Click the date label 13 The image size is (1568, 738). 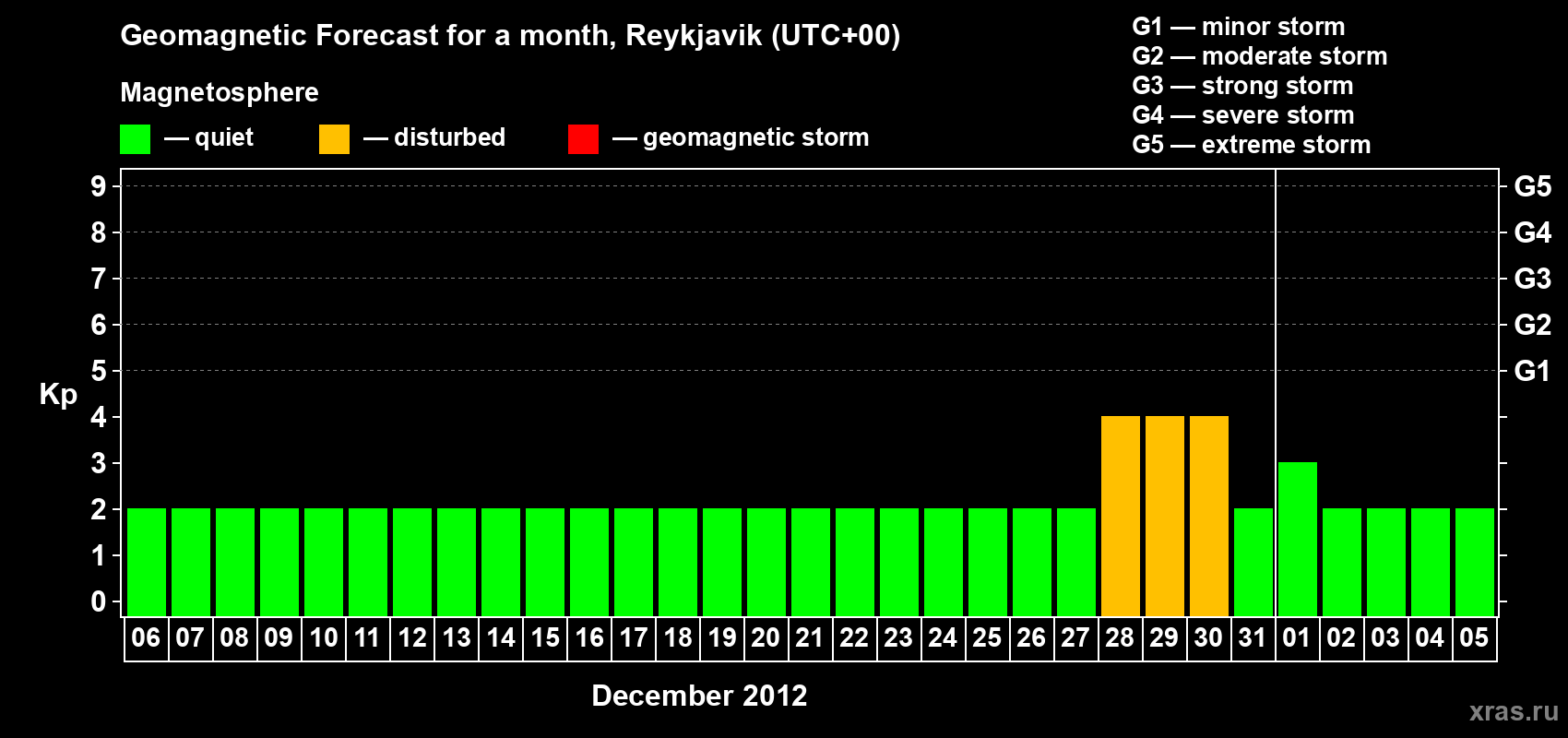[x=456, y=637]
